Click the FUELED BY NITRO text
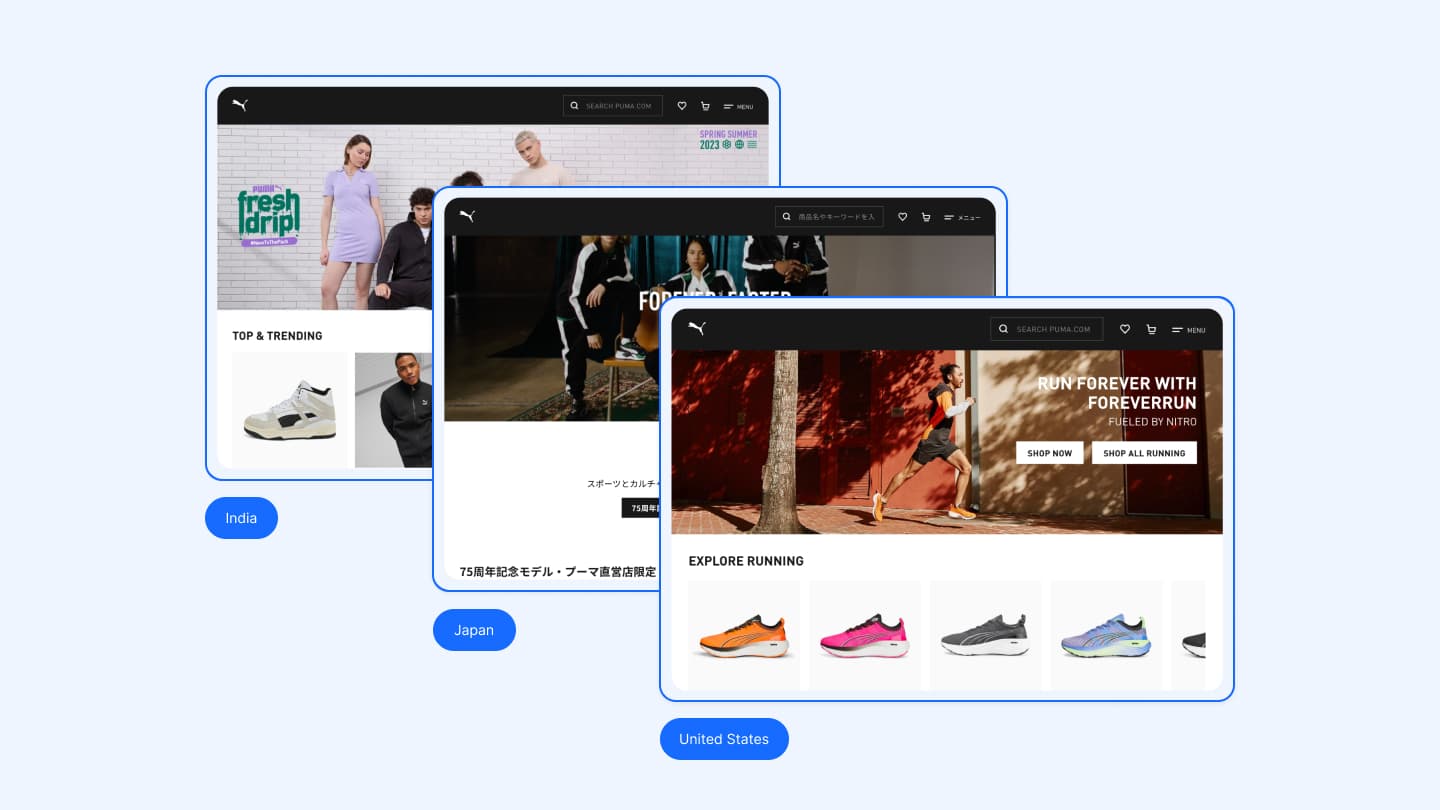This screenshot has height=810, width=1440. click(x=1152, y=422)
